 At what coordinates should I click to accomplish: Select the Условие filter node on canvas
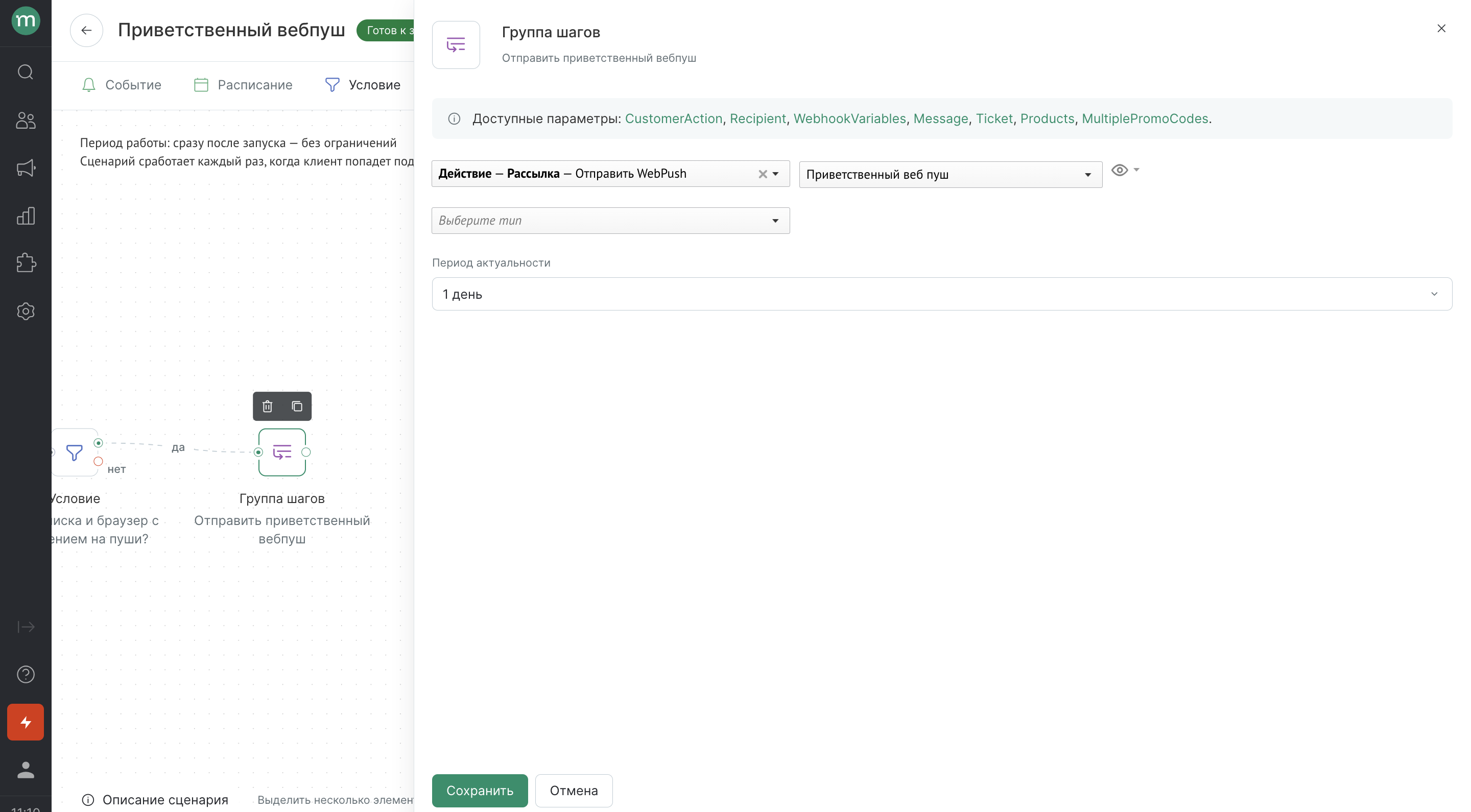pos(74,452)
